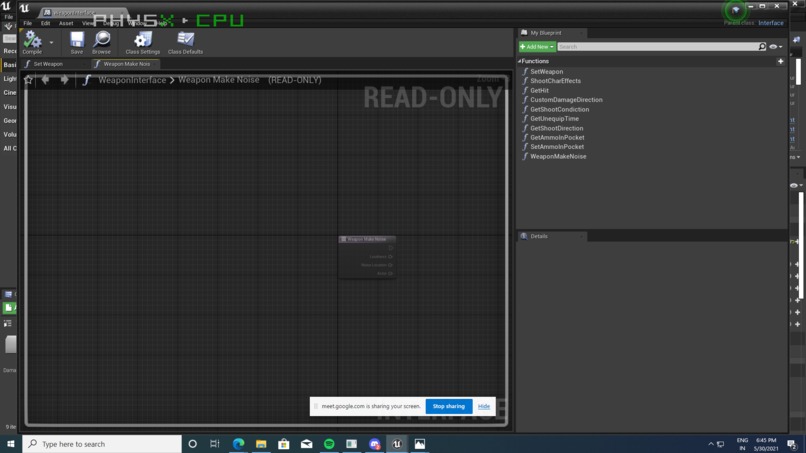Focus the My Blueprint search field
Image resolution: width=806 pixels, height=453 pixels.
(x=657, y=47)
